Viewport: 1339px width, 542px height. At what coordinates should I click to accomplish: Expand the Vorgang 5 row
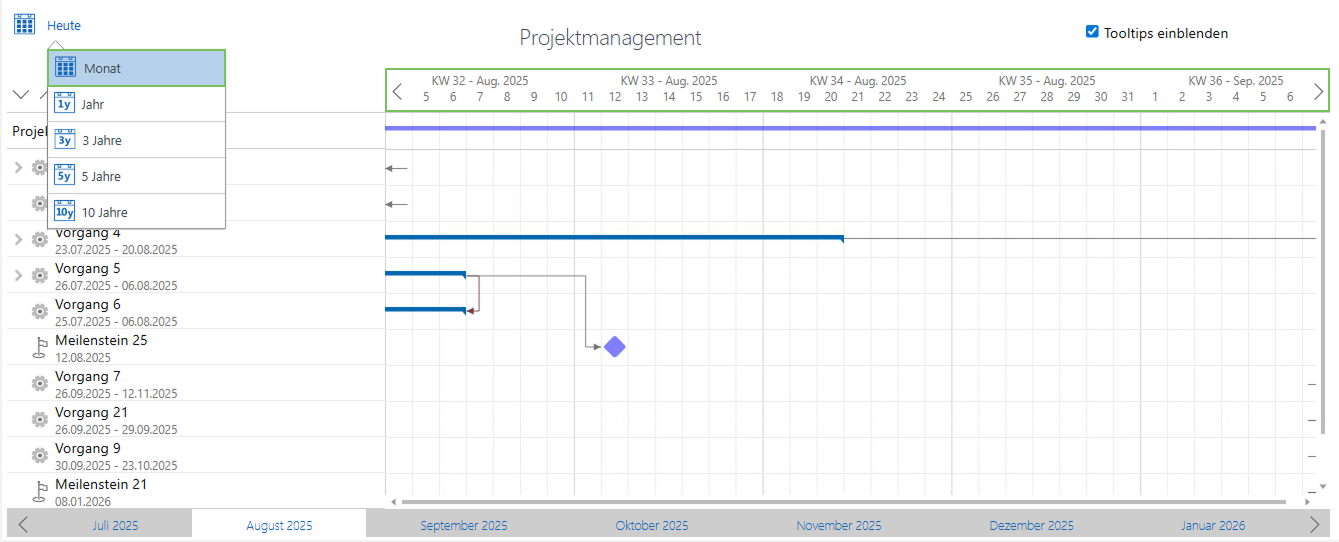(18, 275)
